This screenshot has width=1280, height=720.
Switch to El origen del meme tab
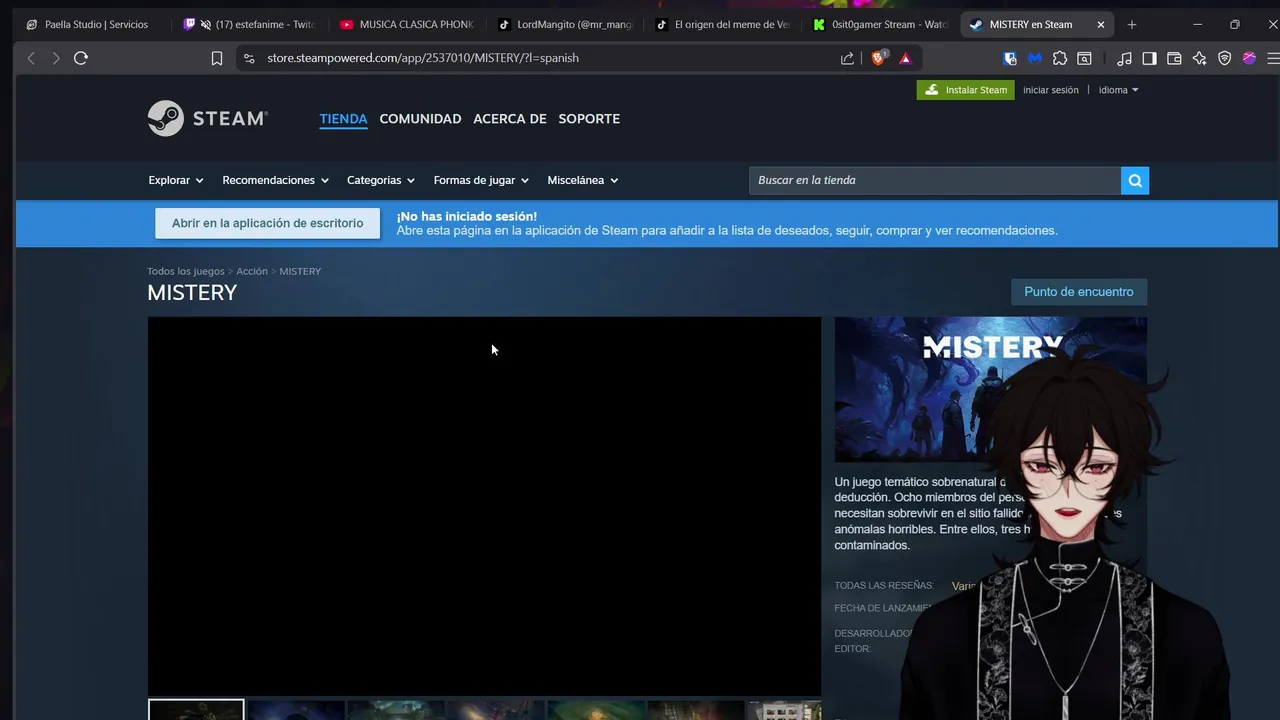tap(721, 24)
